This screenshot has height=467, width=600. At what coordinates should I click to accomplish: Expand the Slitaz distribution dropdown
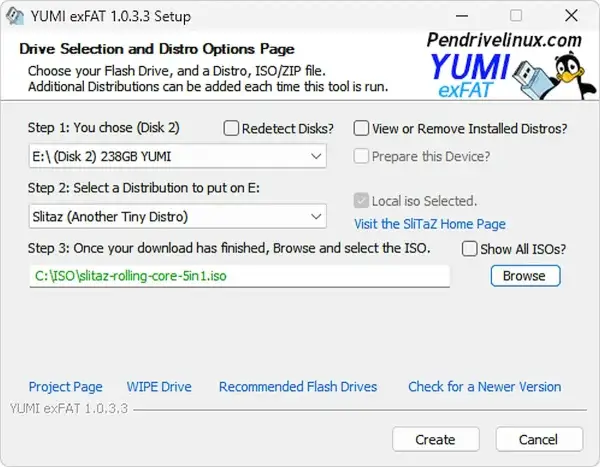pos(178,217)
